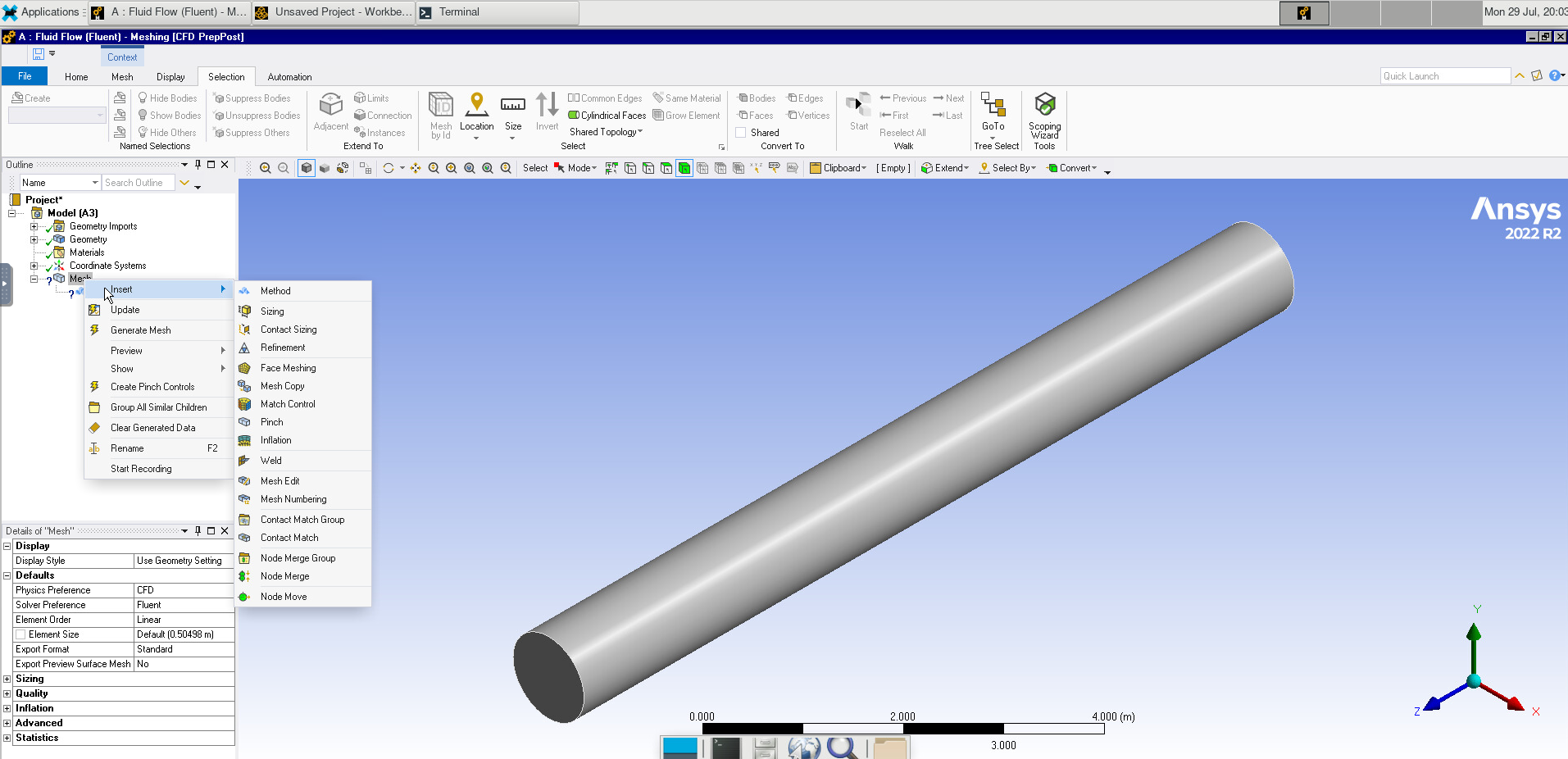Image resolution: width=1568 pixels, height=759 pixels.
Task: Open the Extend dropdown
Action: [945, 168]
